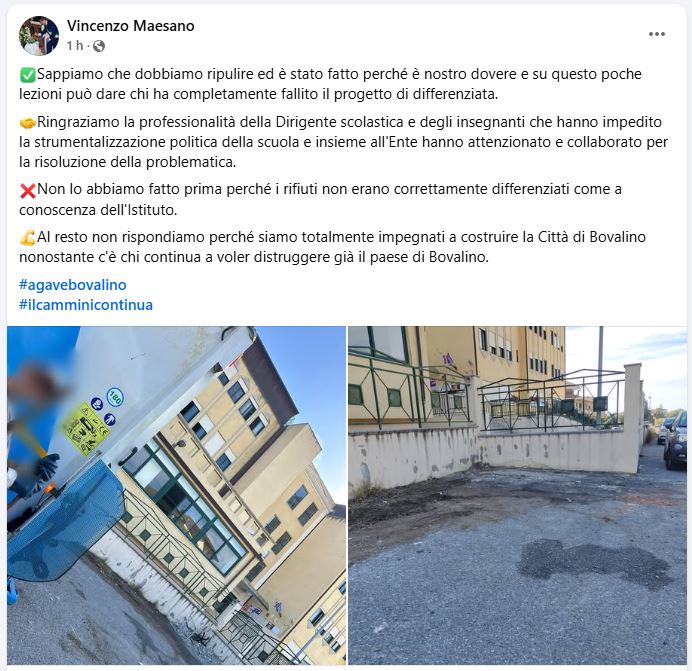The height and width of the screenshot is (671, 692).
Task: Click the paragraph starting 'Al resto non rispondiamo'
Action: [332, 247]
